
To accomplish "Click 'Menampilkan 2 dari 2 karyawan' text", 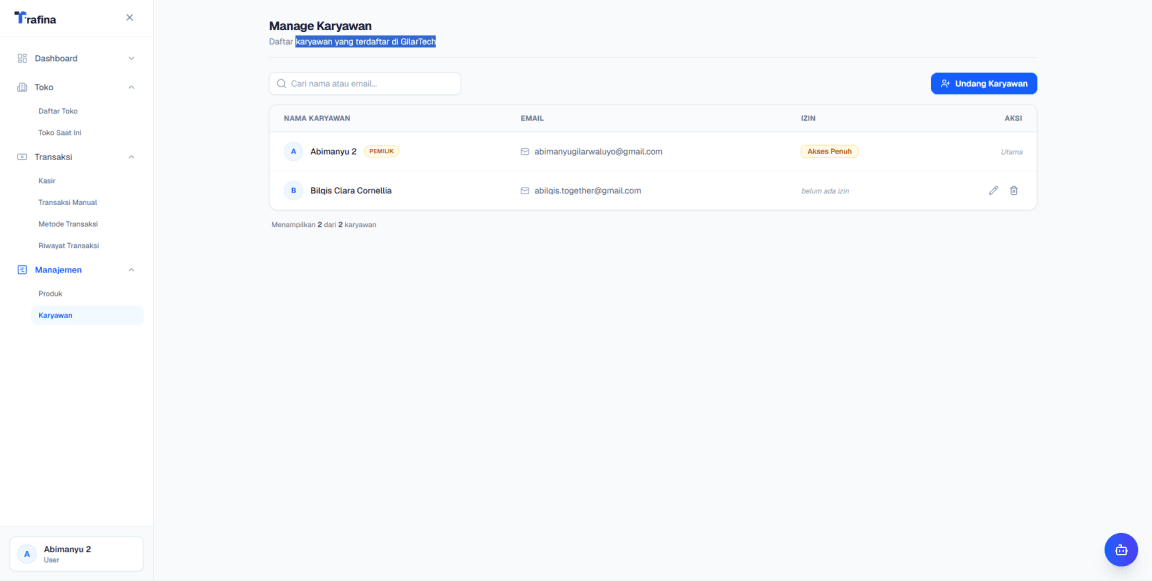I will 324,224.
